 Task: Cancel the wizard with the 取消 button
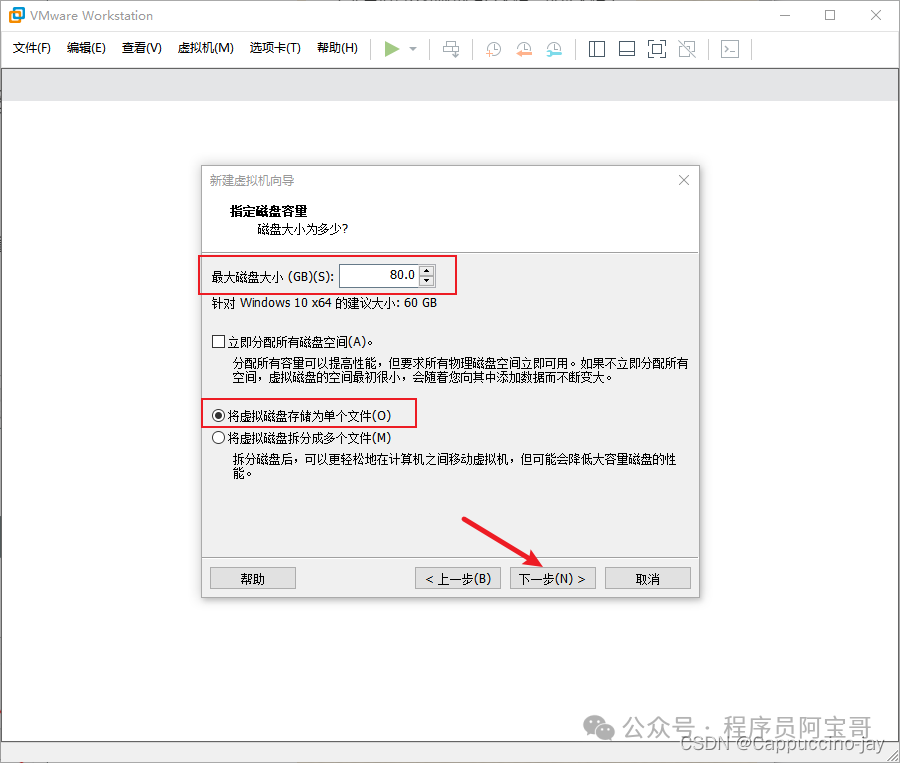click(x=648, y=578)
